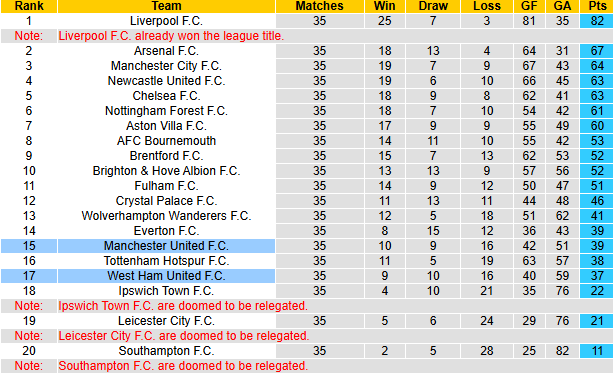Click the highlighted rank 15 cell
This screenshot has height=374, width=613.
point(29,246)
